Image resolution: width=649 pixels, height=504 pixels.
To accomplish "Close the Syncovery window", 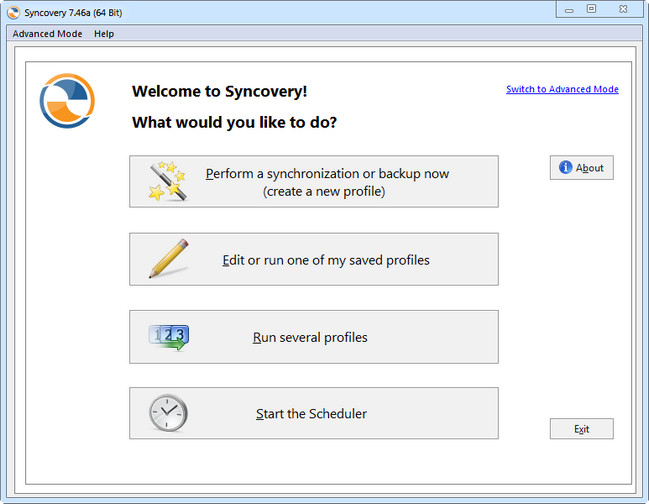I will click(x=623, y=9).
